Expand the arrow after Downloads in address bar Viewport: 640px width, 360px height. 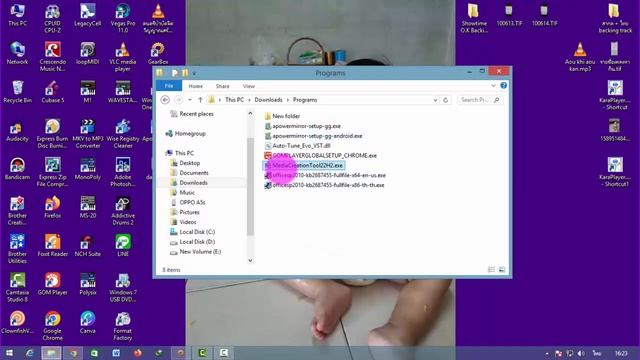pyautogui.click(x=288, y=100)
